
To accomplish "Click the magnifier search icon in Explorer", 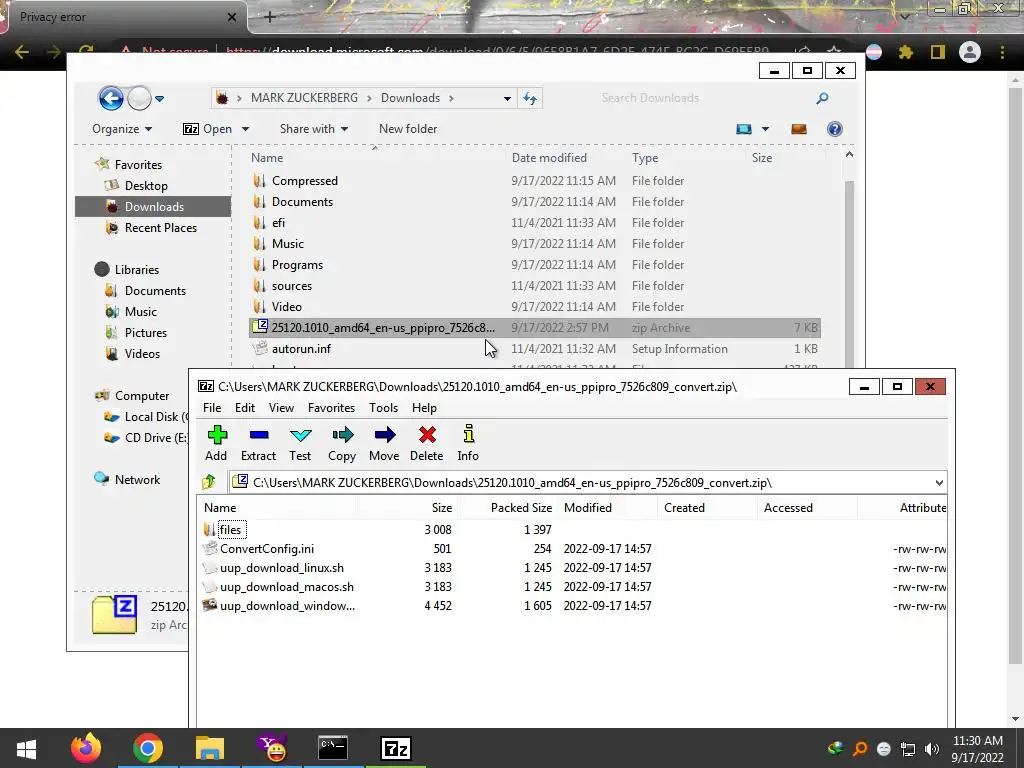I will pos(822,98).
